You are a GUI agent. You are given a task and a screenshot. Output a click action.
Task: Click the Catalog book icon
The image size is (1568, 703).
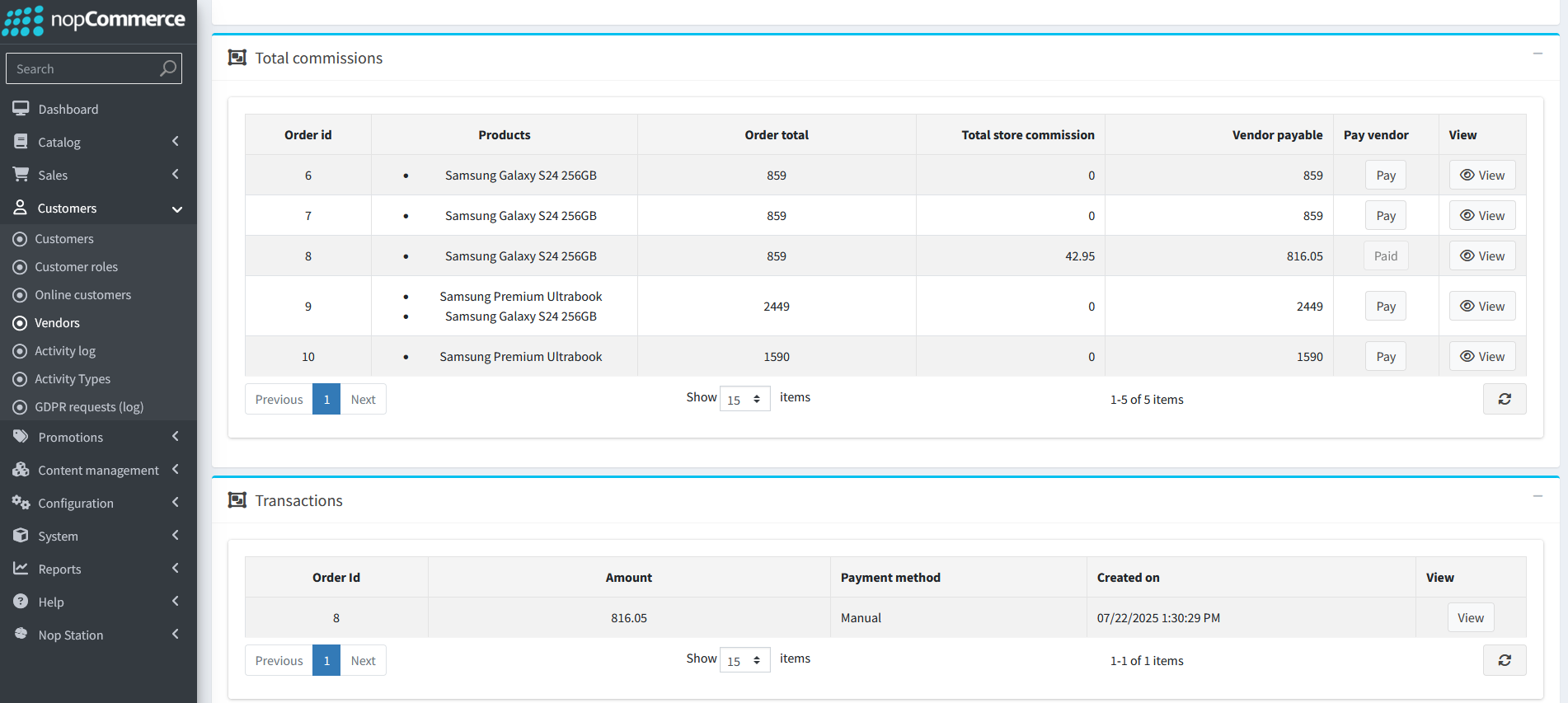pos(21,142)
